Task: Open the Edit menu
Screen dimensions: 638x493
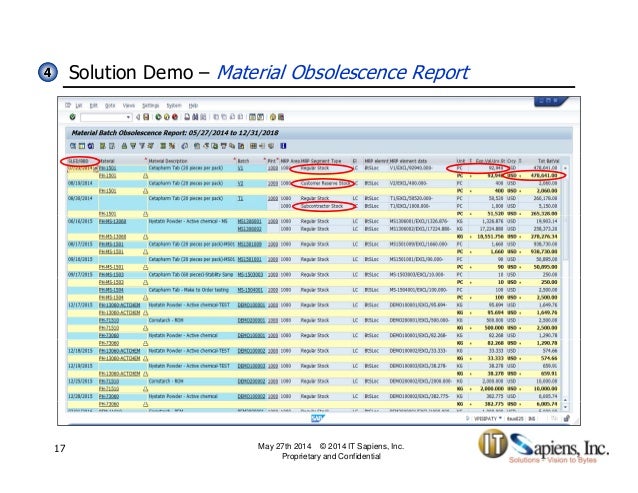Action: [x=94, y=105]
